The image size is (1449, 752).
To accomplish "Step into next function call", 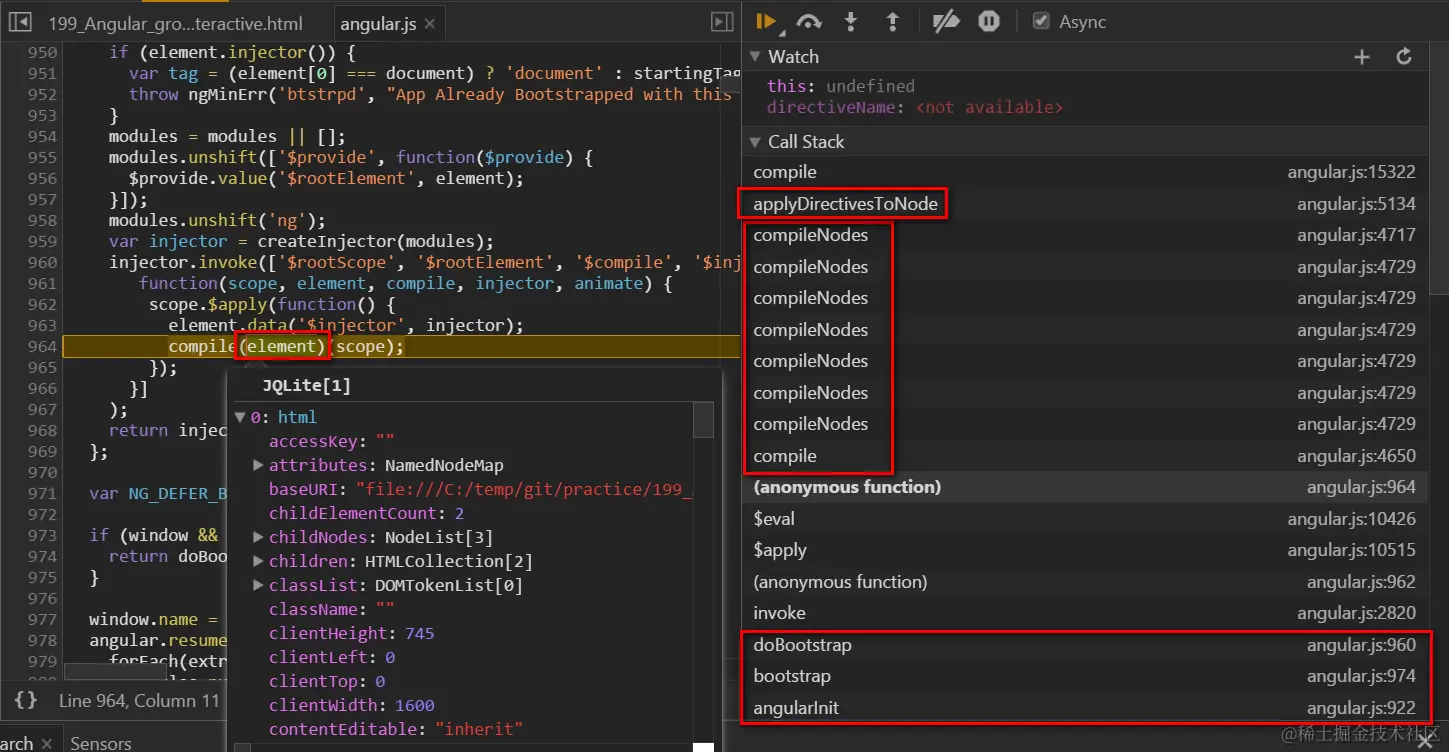I will click(851, 21).
